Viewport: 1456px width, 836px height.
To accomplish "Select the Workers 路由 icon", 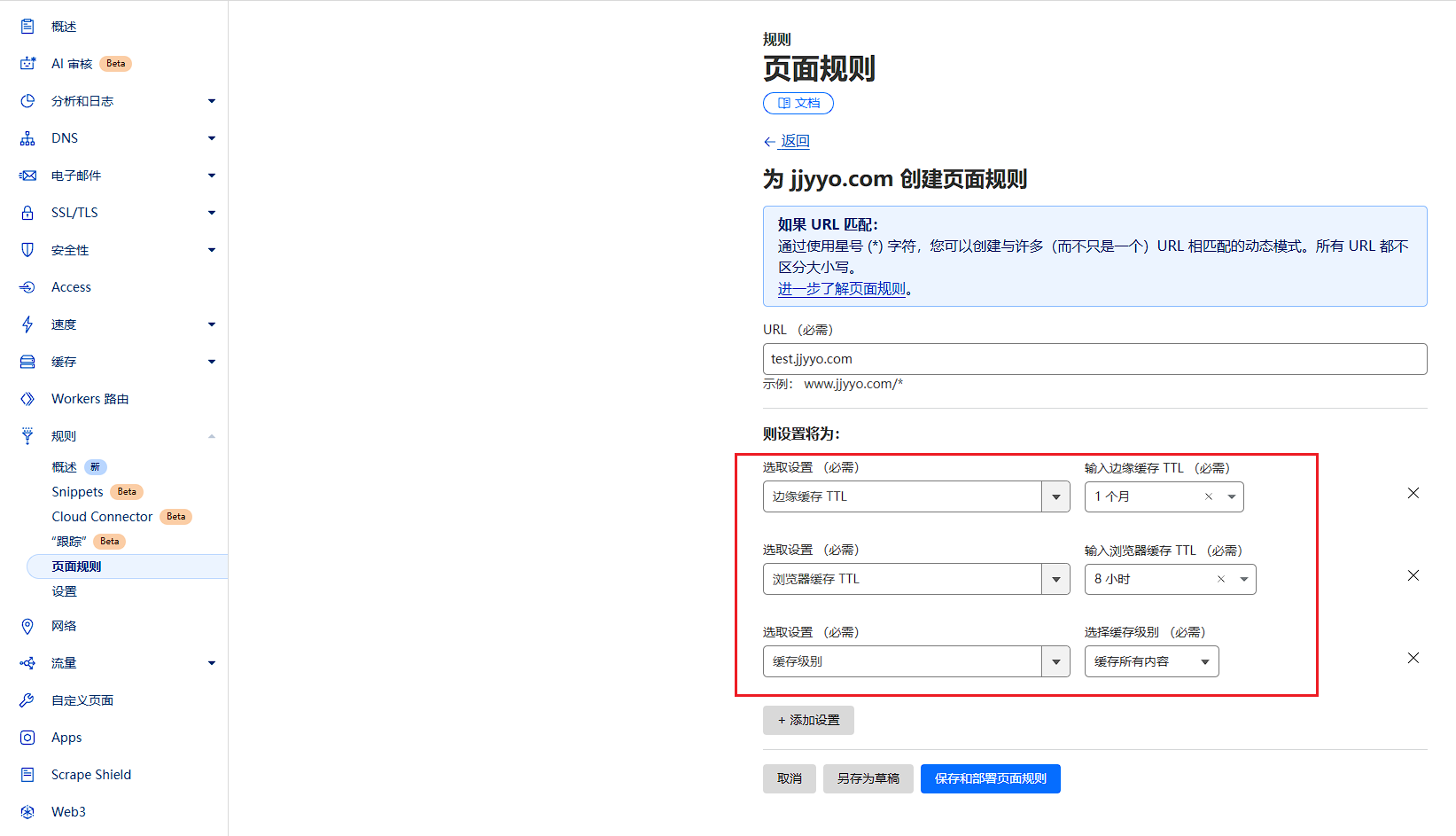I will pos(27,398).
